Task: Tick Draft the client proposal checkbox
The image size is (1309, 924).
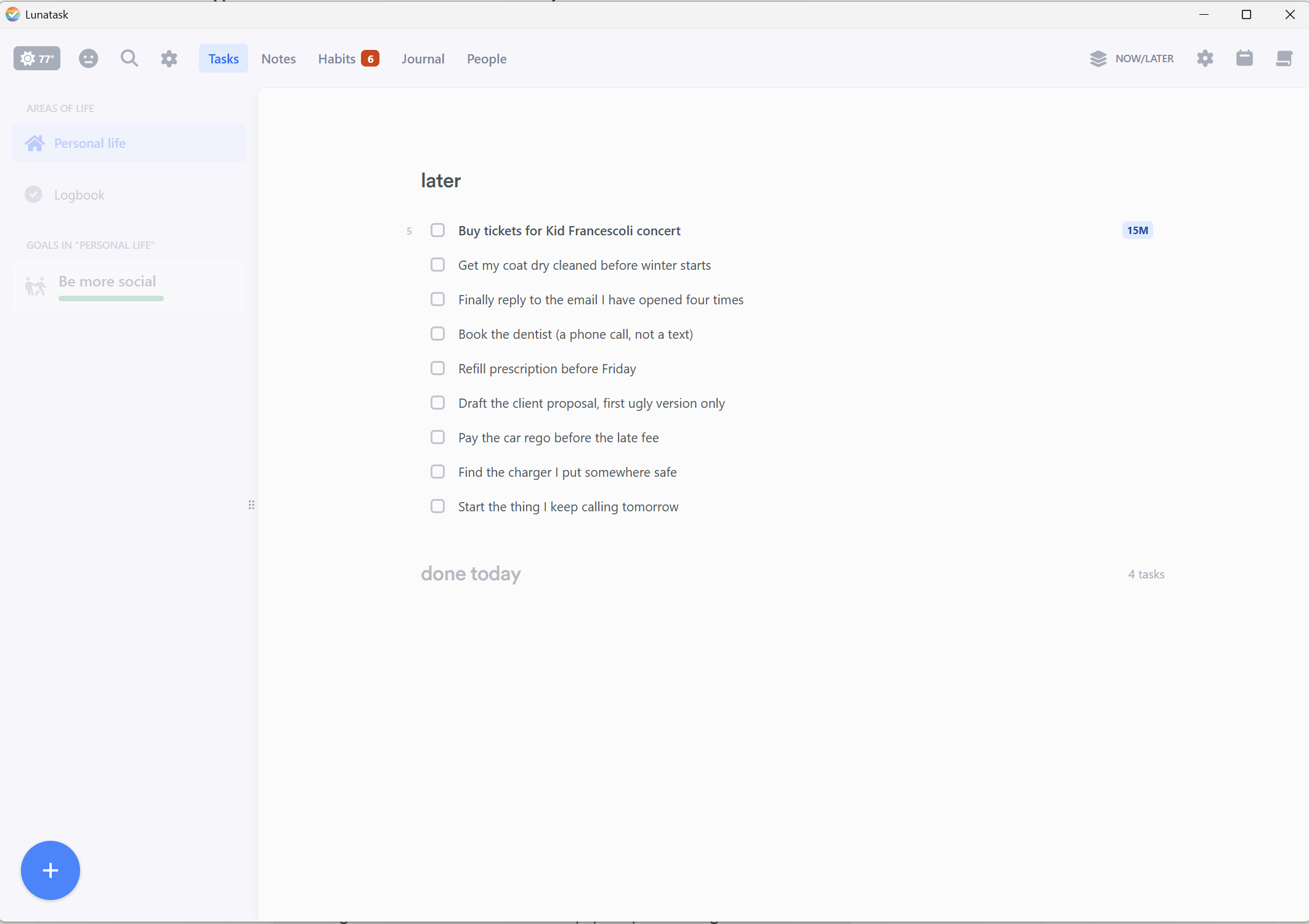Action: point(437,403)
